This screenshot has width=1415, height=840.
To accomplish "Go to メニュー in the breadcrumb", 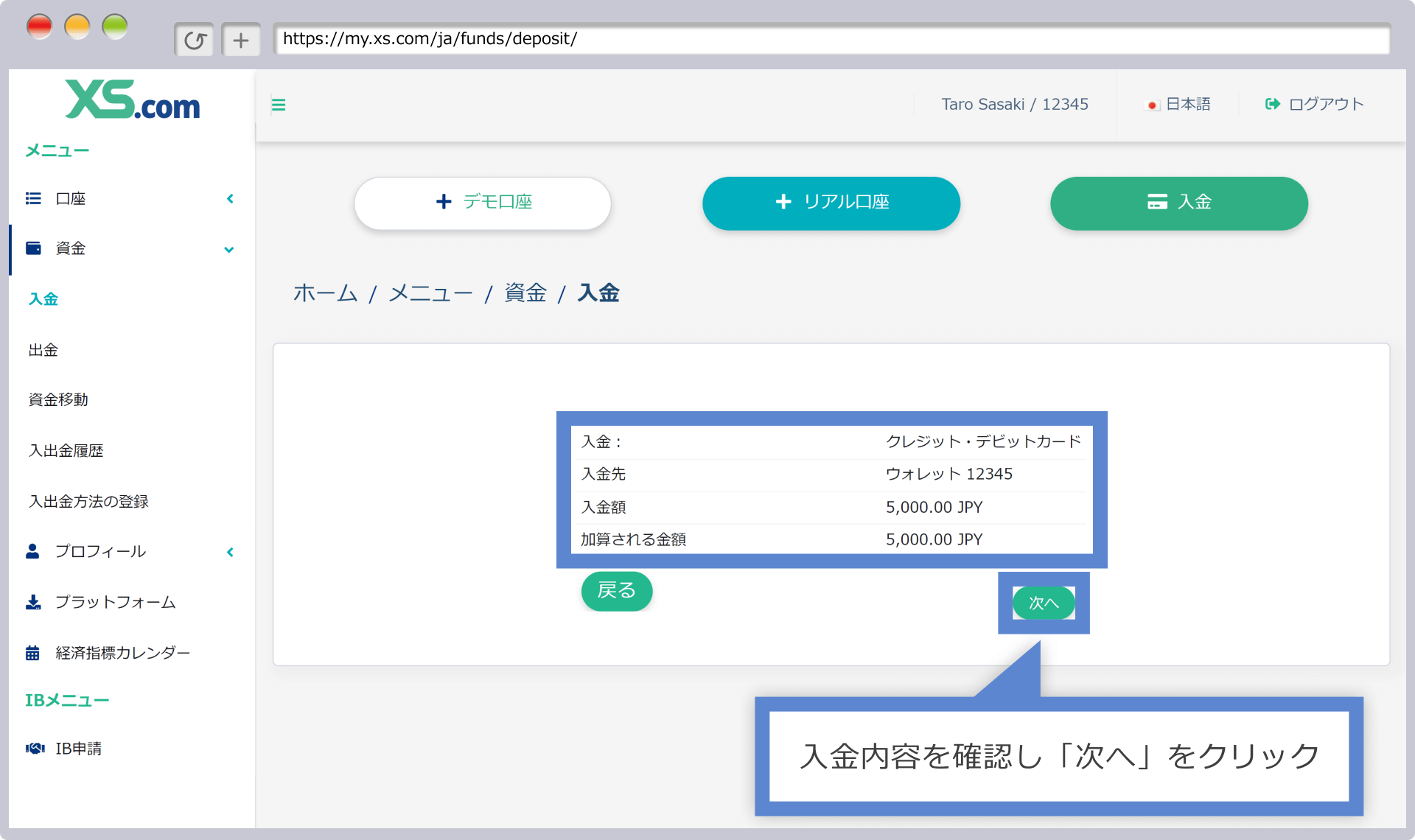I will (430, 293).
